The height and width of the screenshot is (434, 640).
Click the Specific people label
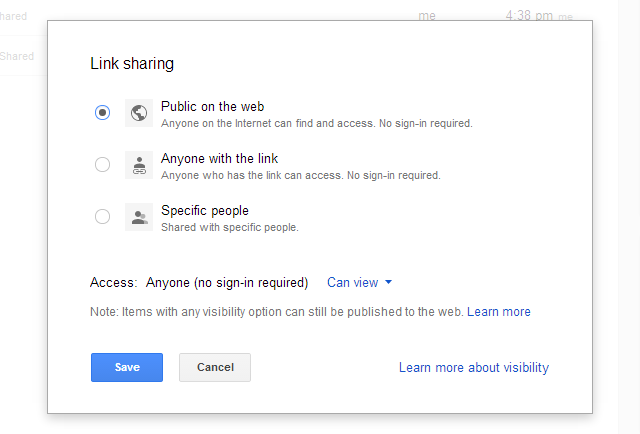point(205,211)
